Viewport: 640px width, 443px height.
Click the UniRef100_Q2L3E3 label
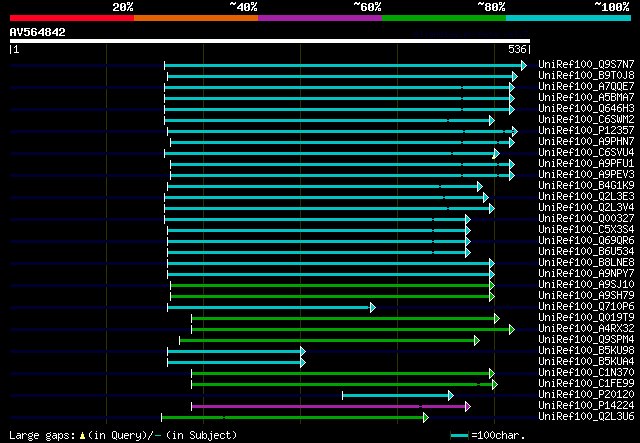(x=586, y=196)
